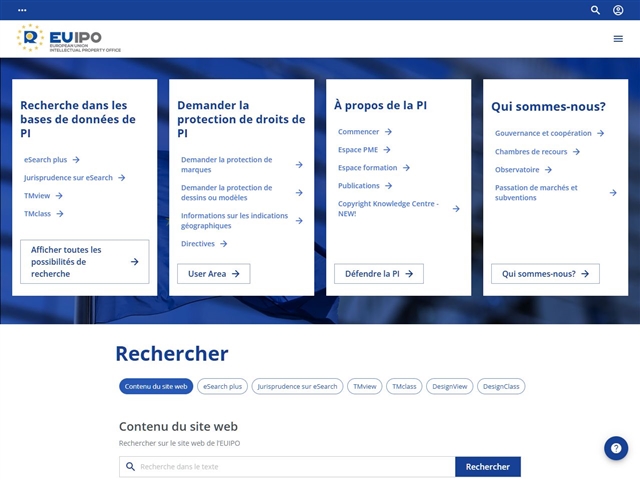
Task: Click heading Demander la protection de droits de PI
Action: [x=241, y=119]
